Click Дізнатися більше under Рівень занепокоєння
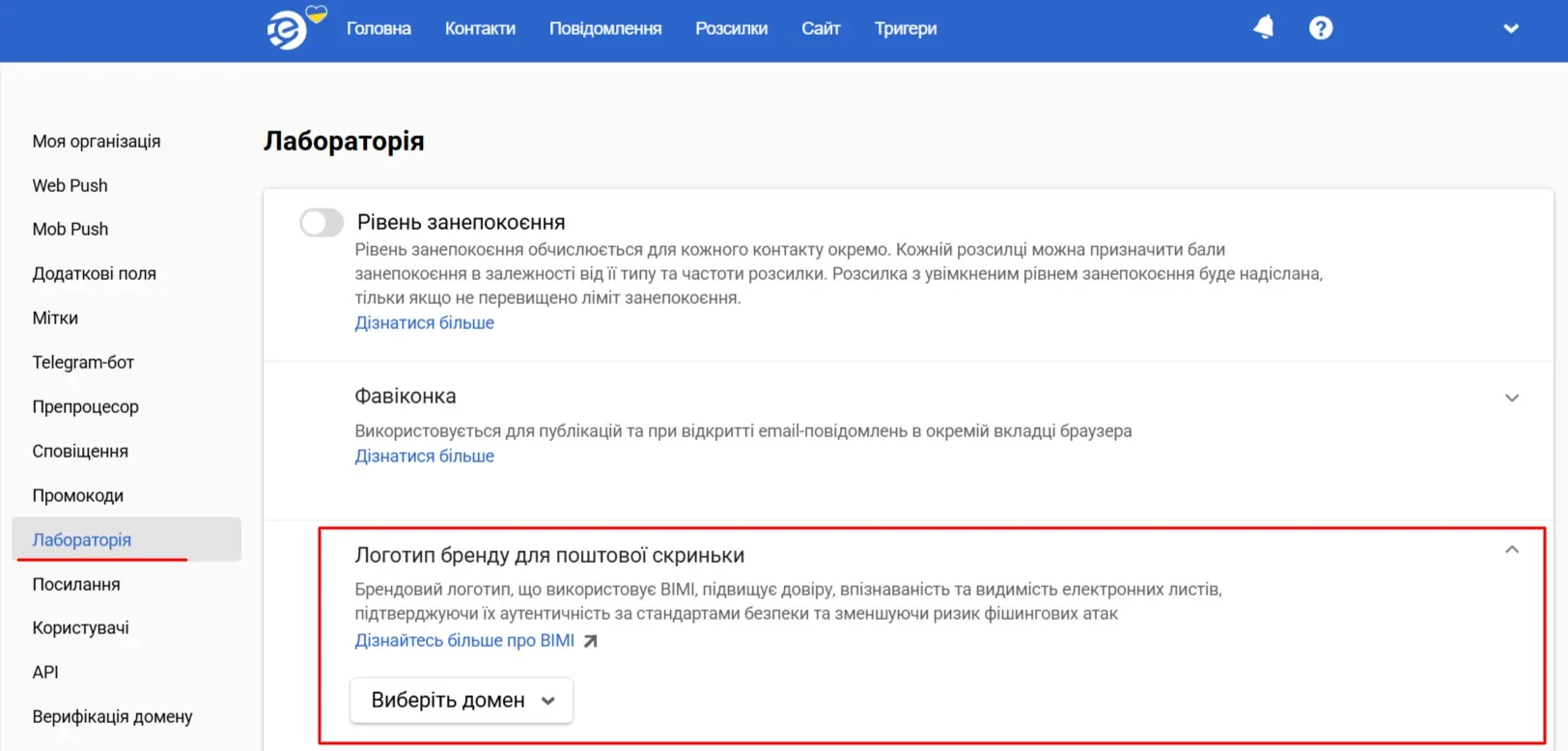This screenshot has height=751, width=1568. tap(424, 323)
